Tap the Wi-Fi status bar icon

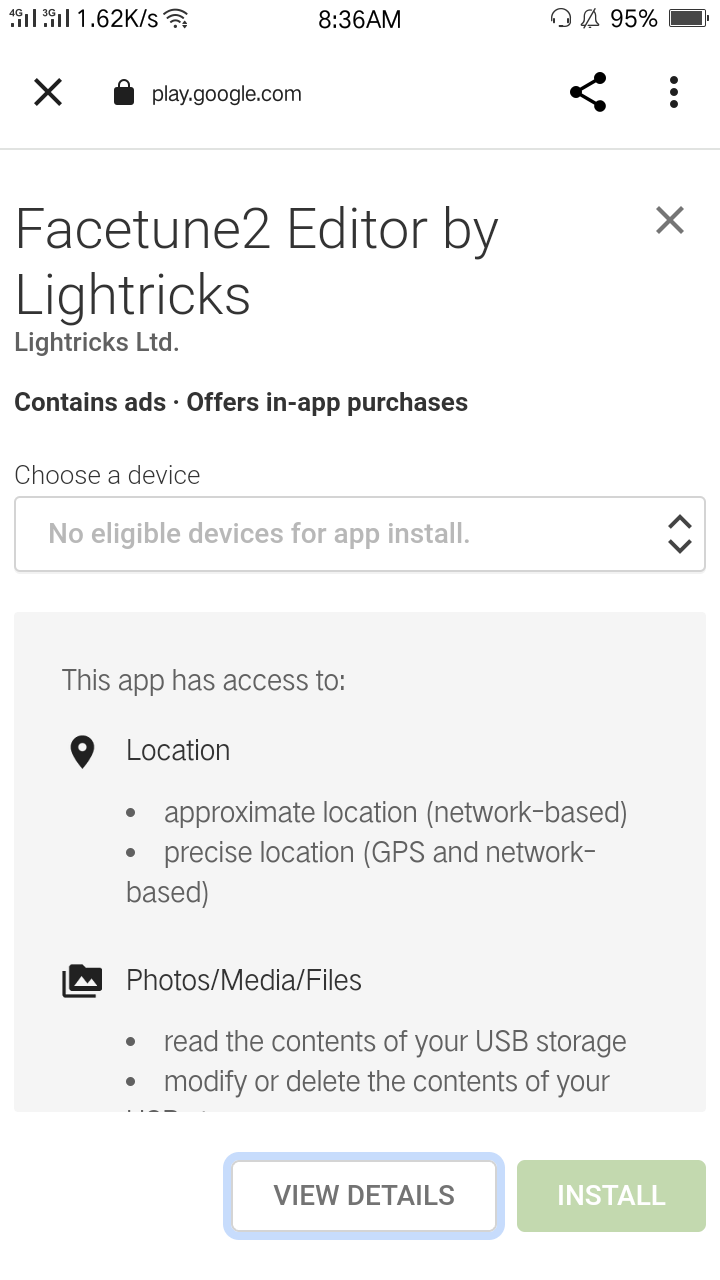tap(176, 18)
